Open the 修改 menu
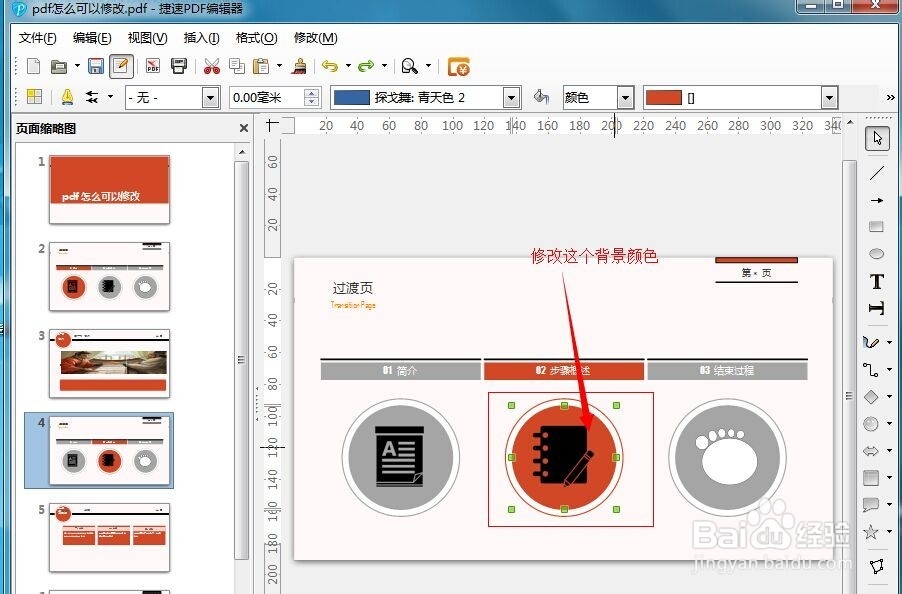The image size is (902, 594). click(315, 38)
